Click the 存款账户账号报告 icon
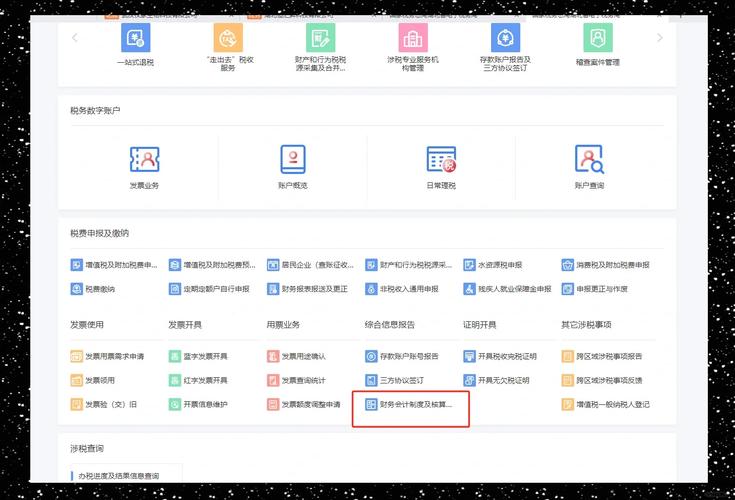 (371, 356)
